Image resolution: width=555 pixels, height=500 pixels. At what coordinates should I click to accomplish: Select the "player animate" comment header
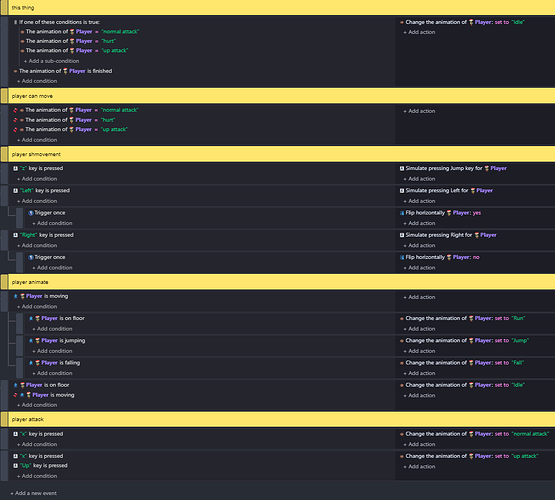click(281, 282)
